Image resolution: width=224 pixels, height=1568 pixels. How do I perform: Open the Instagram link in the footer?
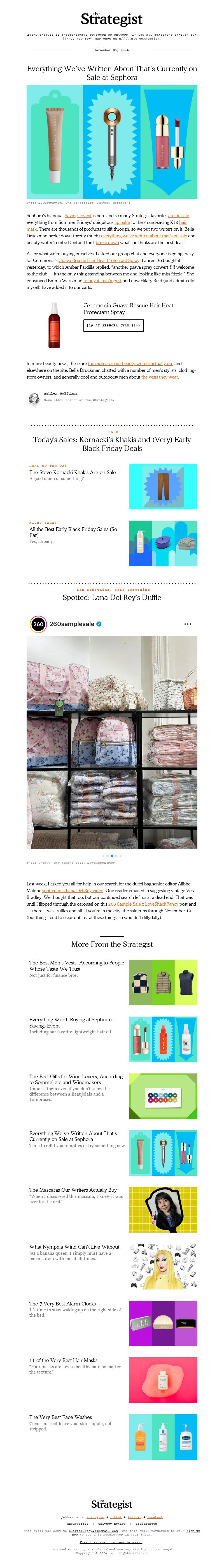[x=95, y=1518]
